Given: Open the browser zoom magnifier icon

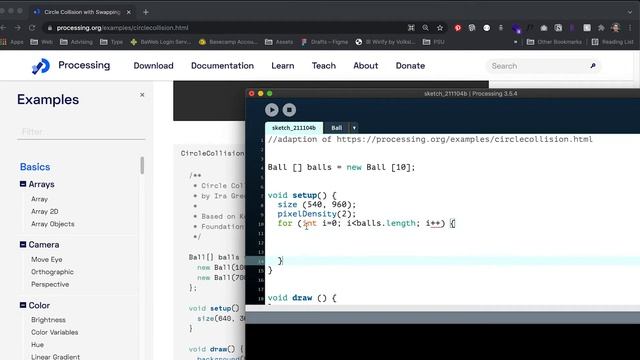Looking at the screenshot, I should coord(425,28).
